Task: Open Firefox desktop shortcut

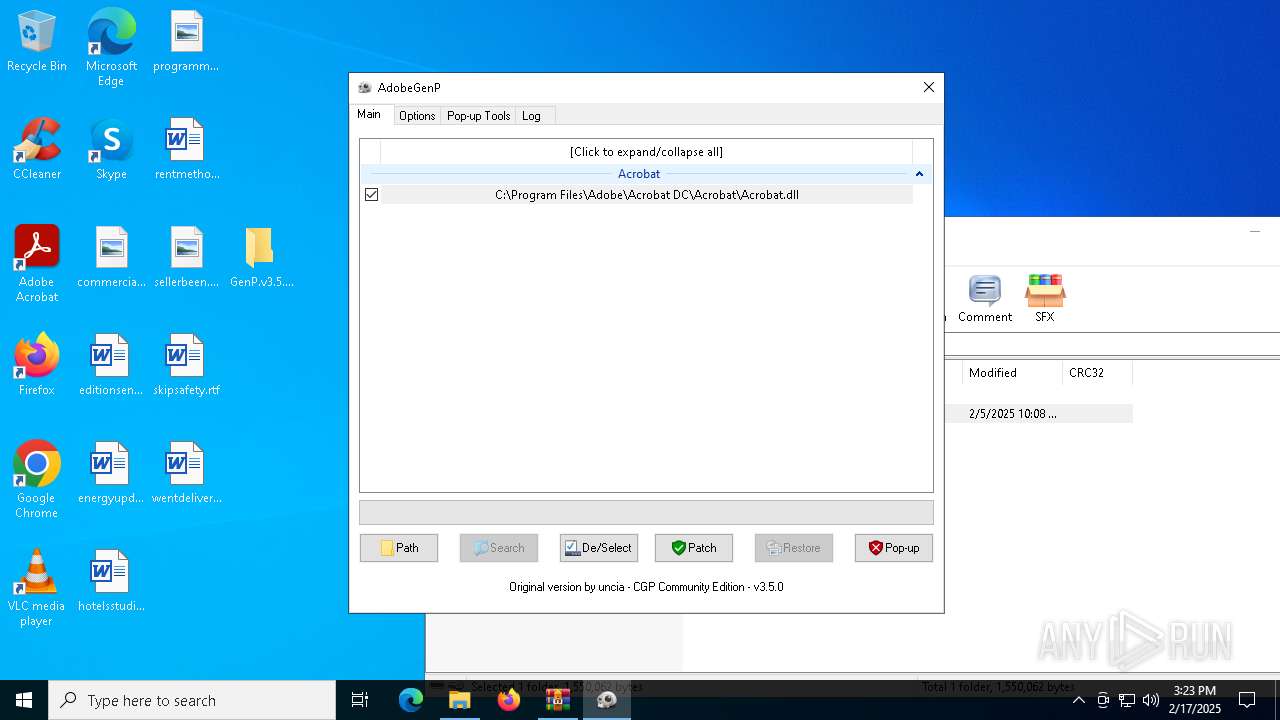Action: tap(37, 366)
